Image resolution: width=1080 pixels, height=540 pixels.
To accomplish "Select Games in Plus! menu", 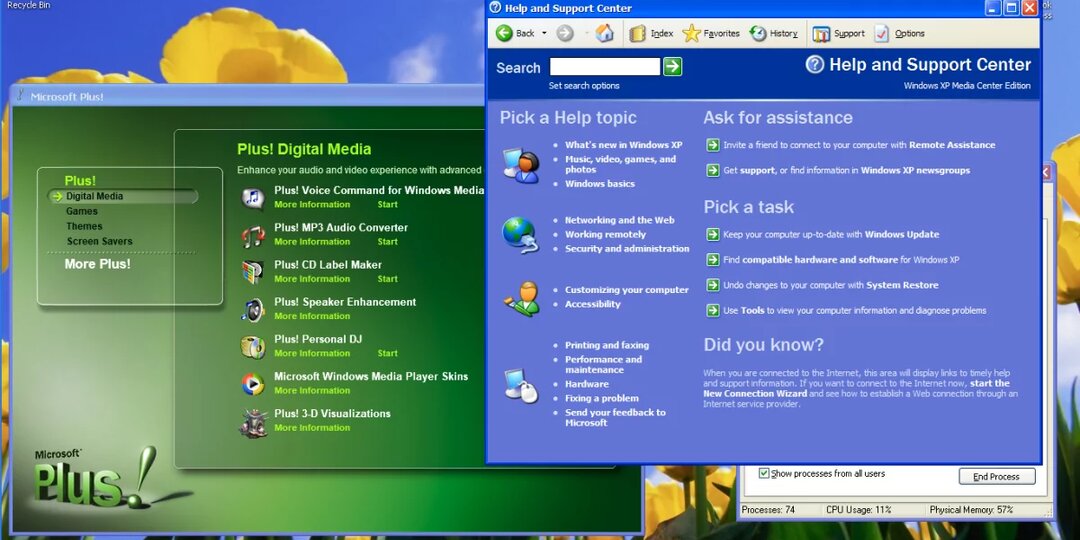I will click(82, 211).
